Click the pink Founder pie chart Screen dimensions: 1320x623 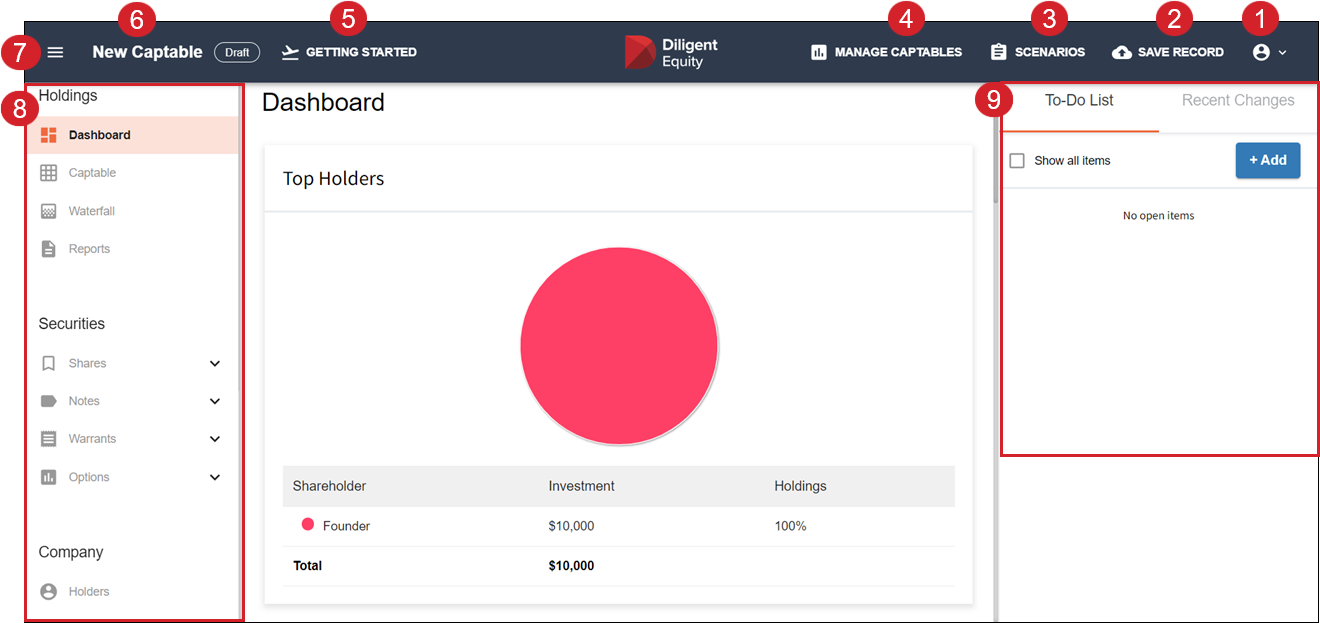coord(619,346)
